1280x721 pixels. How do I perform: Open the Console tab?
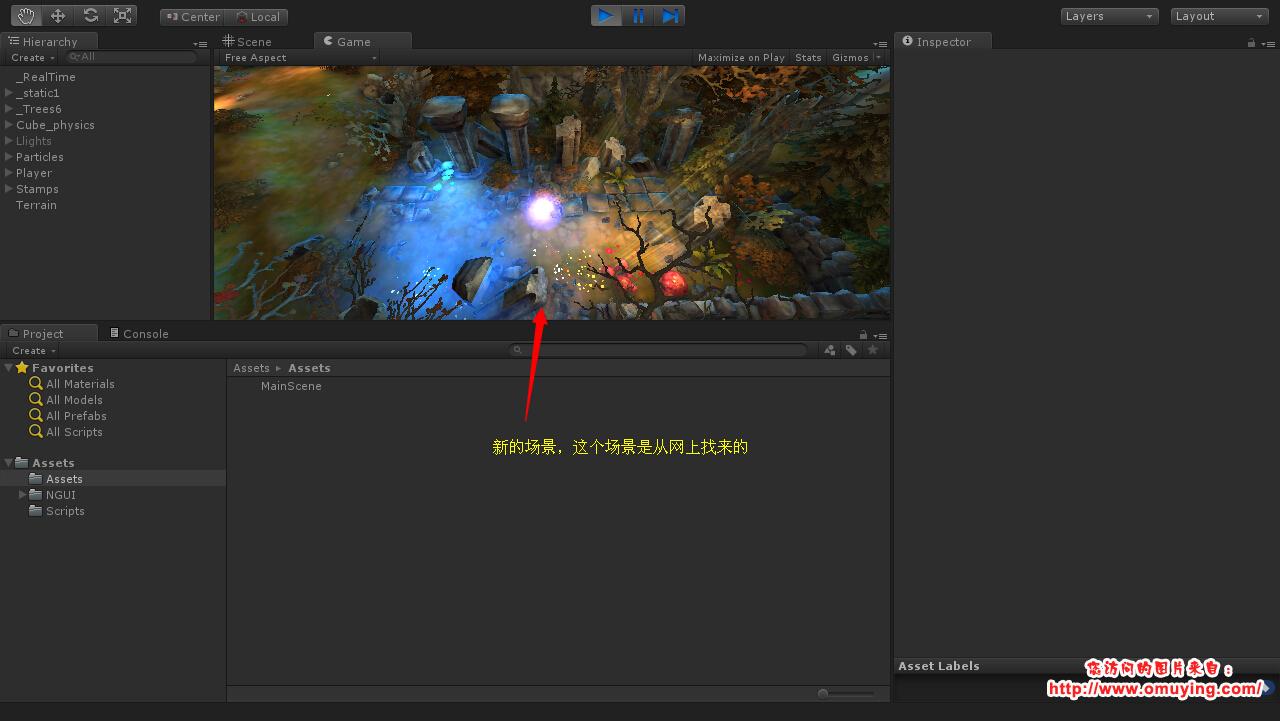[140, 334]
